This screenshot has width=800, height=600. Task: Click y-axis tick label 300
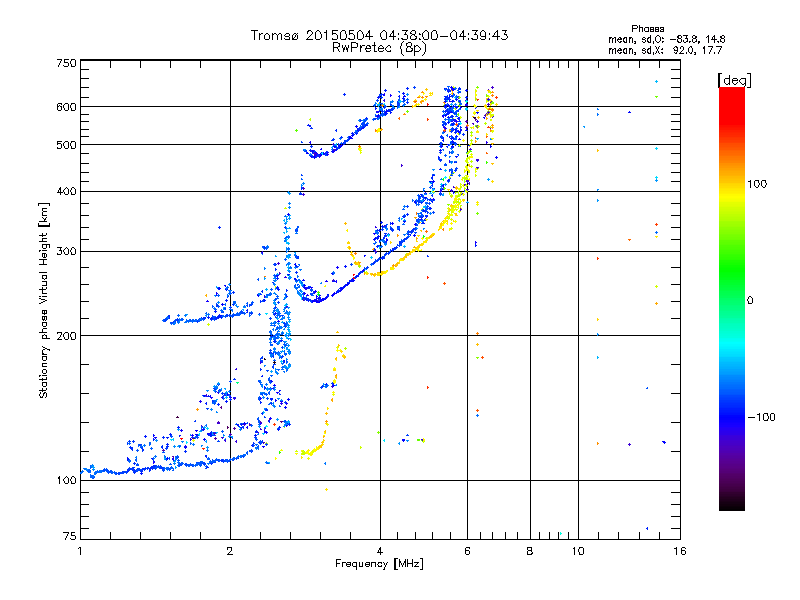[x=66, y=252]
